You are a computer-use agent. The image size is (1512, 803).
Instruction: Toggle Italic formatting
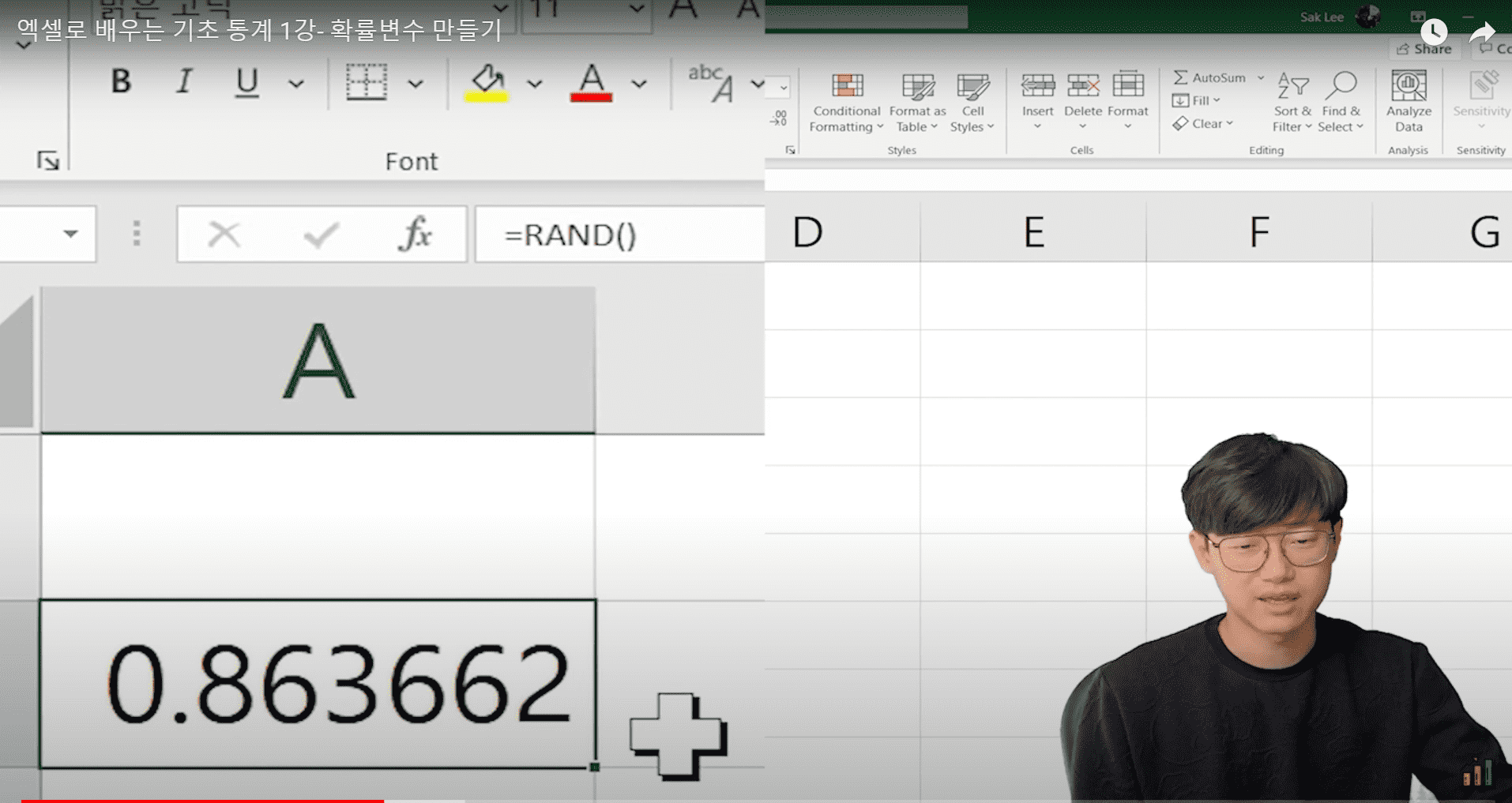[184, 81]
